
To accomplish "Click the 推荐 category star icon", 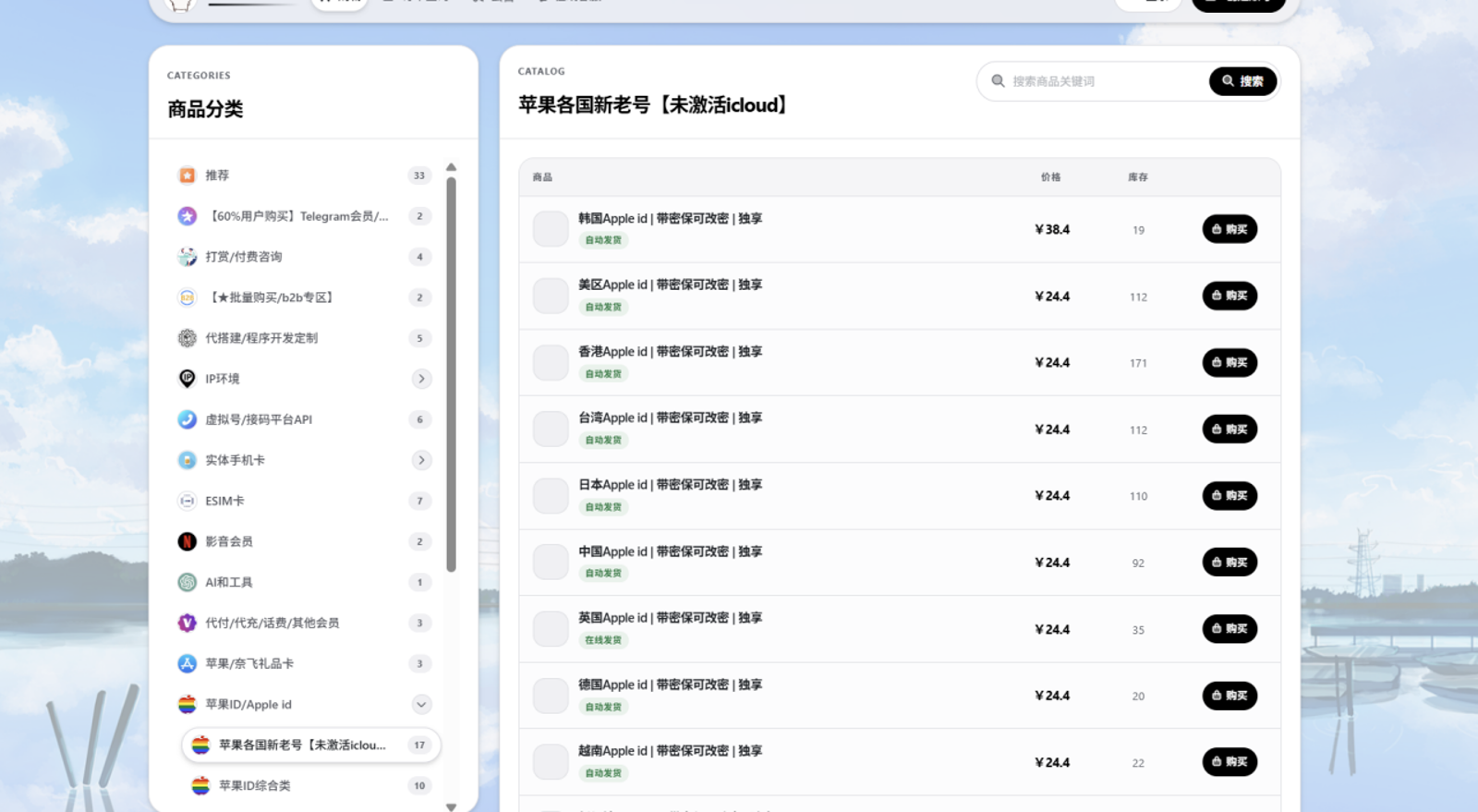I will (187, 176).
